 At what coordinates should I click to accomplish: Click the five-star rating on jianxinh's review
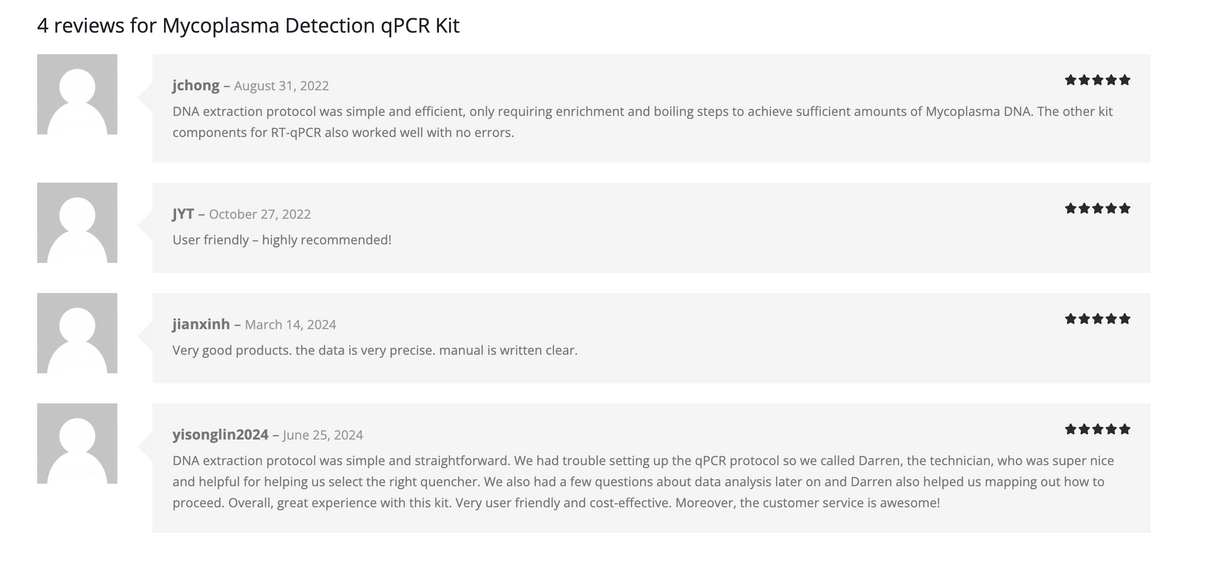[x=1097, y=319]
